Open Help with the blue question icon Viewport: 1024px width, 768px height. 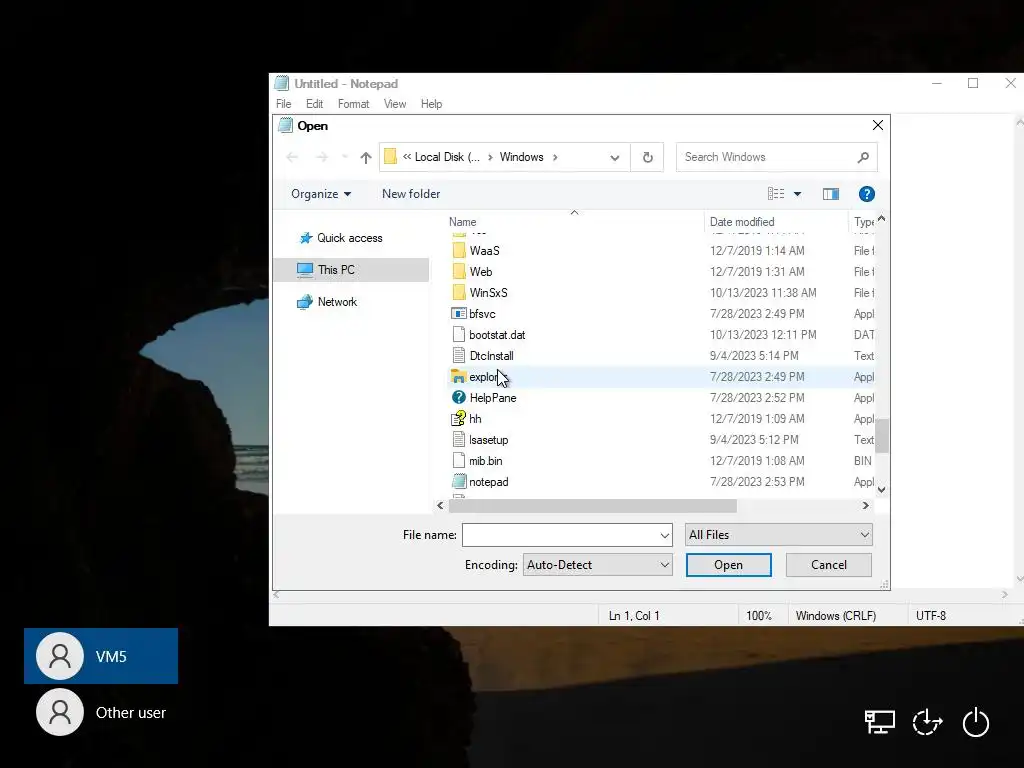tap(867, 194)
